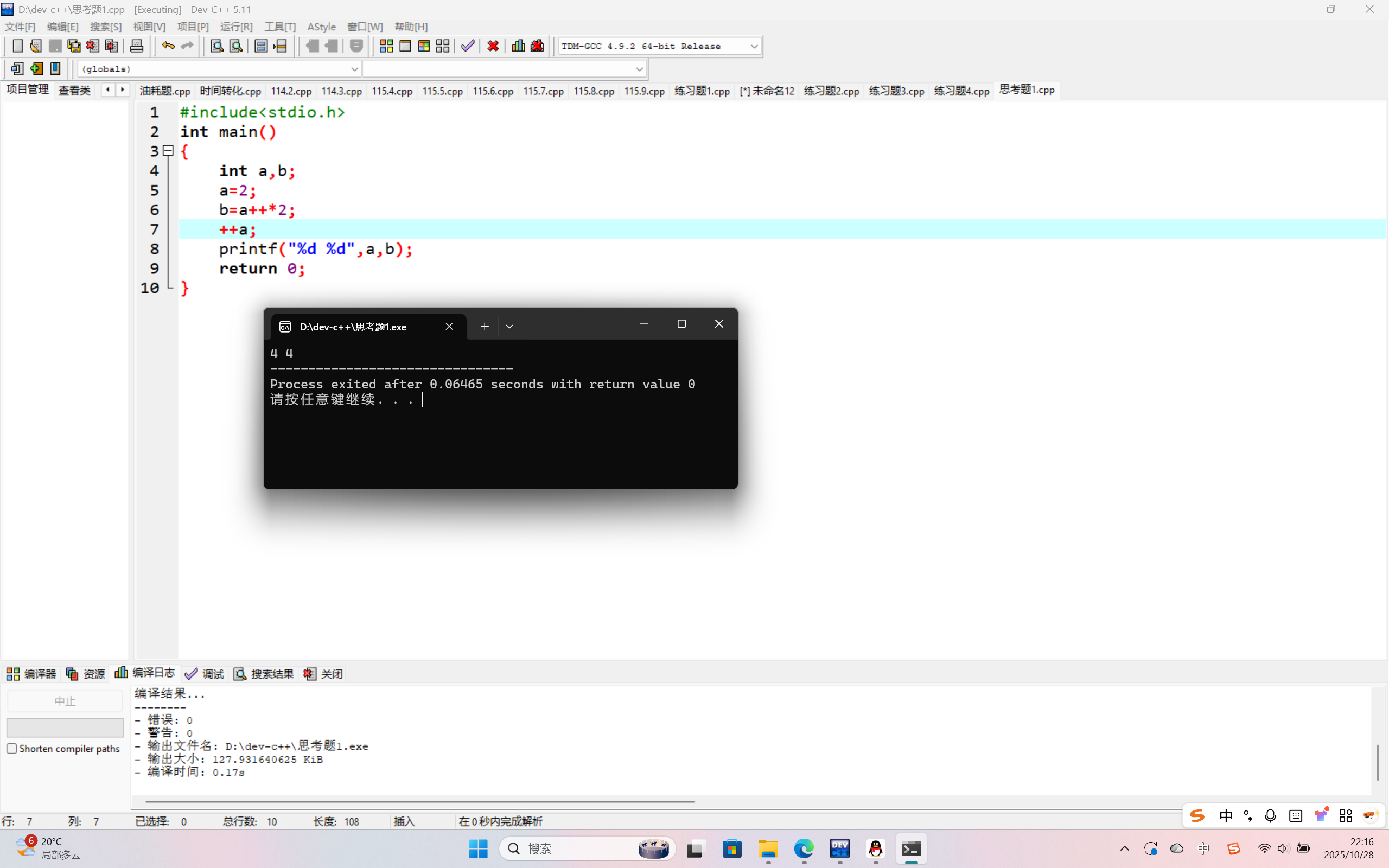This screenshot has height=868, width=1389.
Task: Click the Compile icon with colored squares
Action: click(386, 46)
